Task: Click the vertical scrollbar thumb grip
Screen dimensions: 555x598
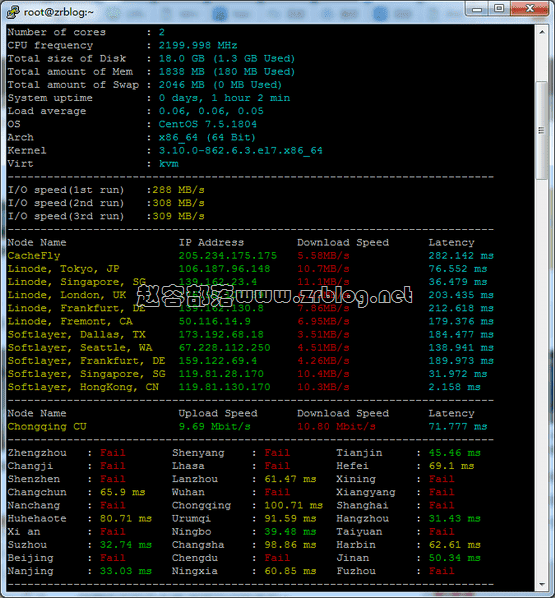Action: tap(542, 130)
